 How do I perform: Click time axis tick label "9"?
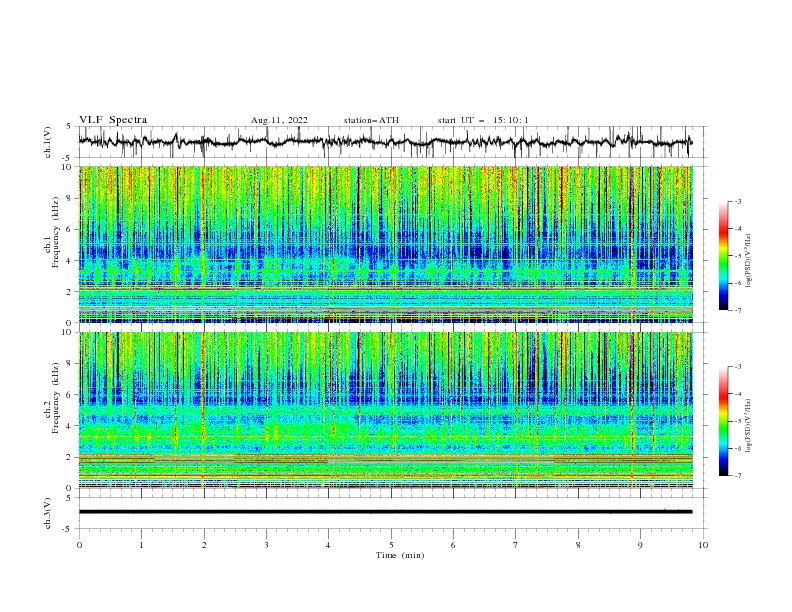pyautogui.click(x=640, y=545)
